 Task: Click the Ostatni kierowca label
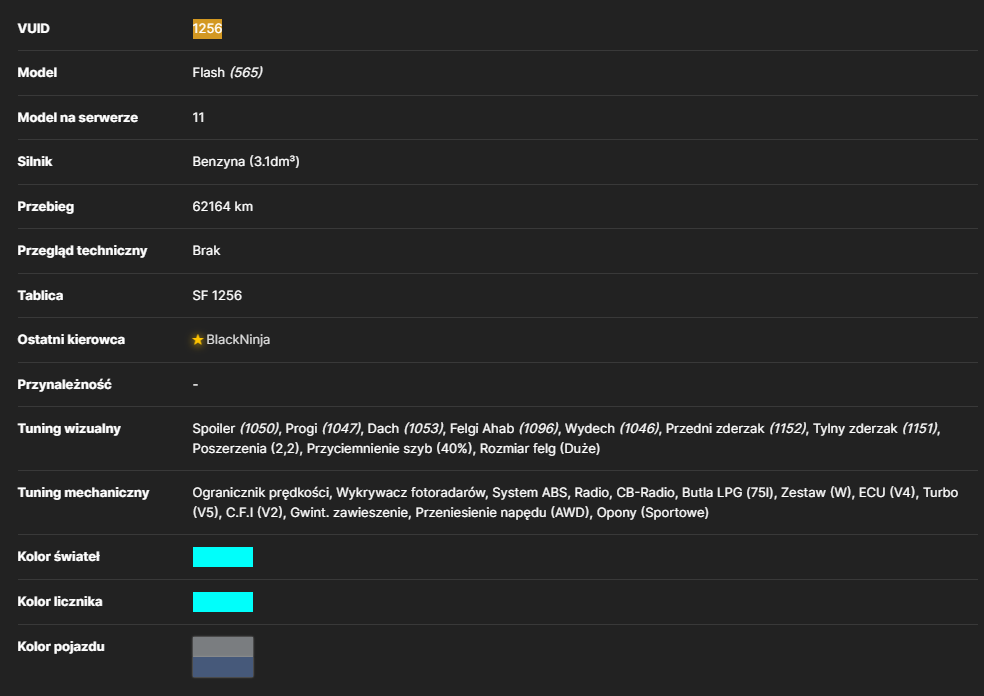(x=71, y=340)
